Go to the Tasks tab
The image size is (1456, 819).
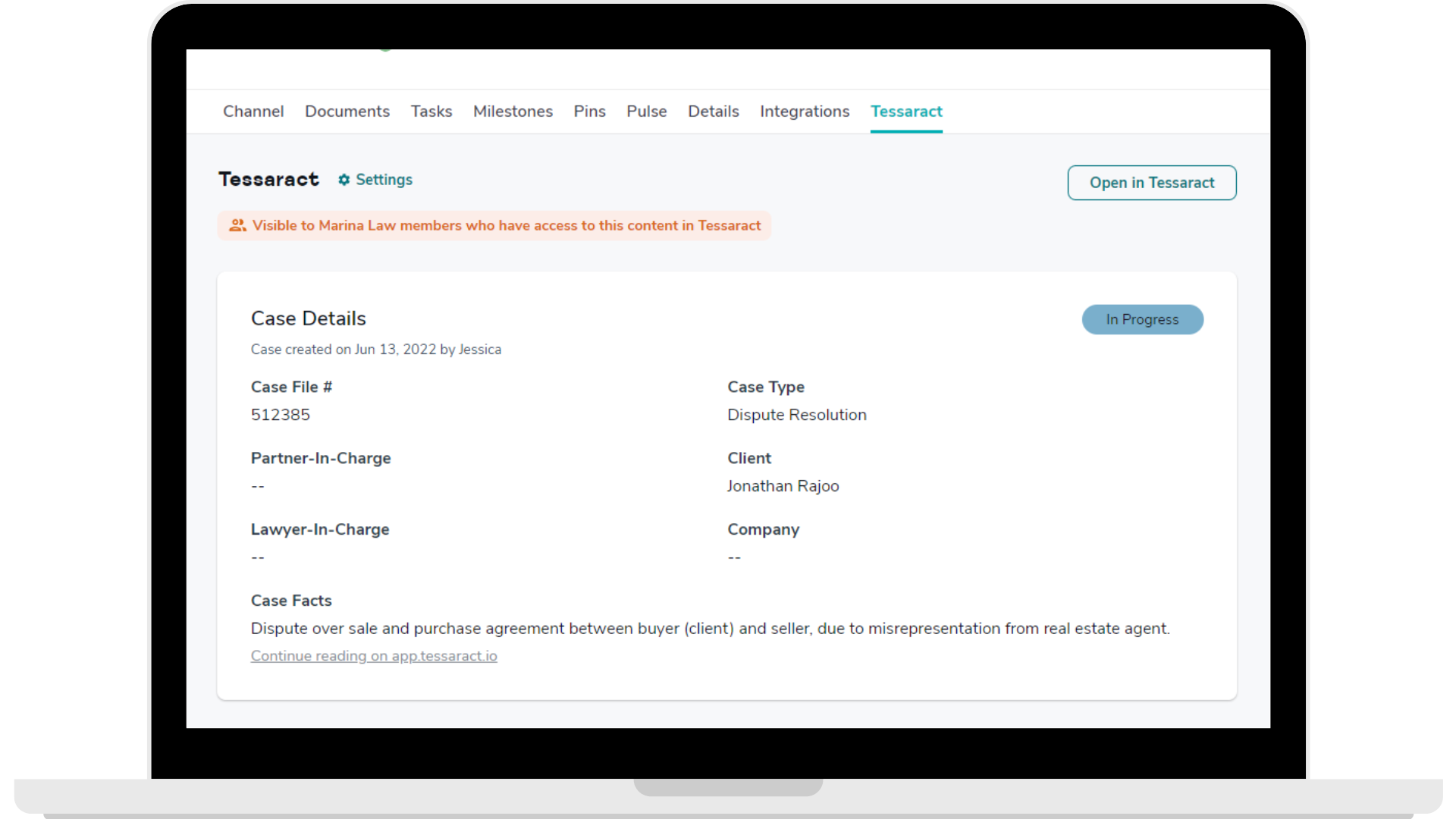(x=431, y=111)
